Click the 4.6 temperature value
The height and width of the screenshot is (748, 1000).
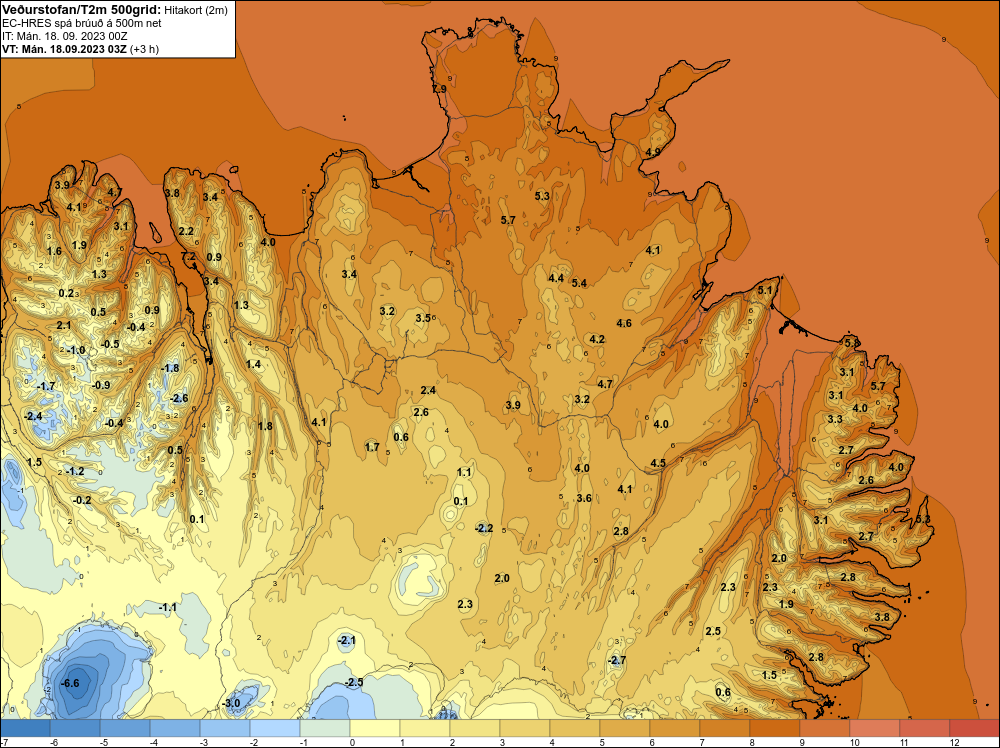[624, 323]
